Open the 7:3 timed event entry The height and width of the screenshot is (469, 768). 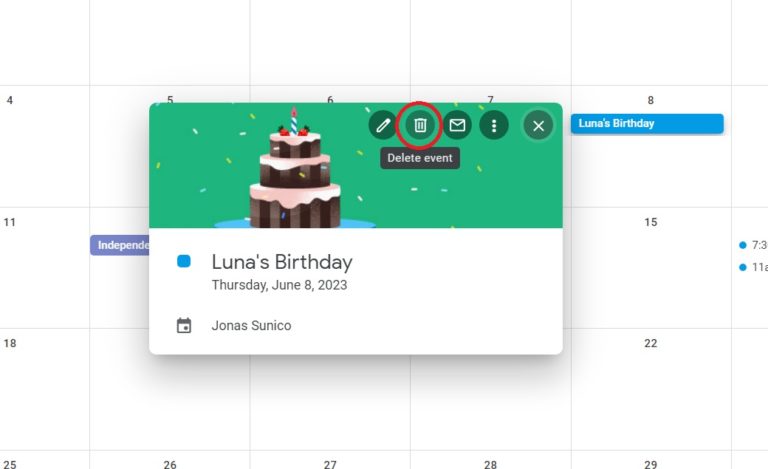point(753,245)
